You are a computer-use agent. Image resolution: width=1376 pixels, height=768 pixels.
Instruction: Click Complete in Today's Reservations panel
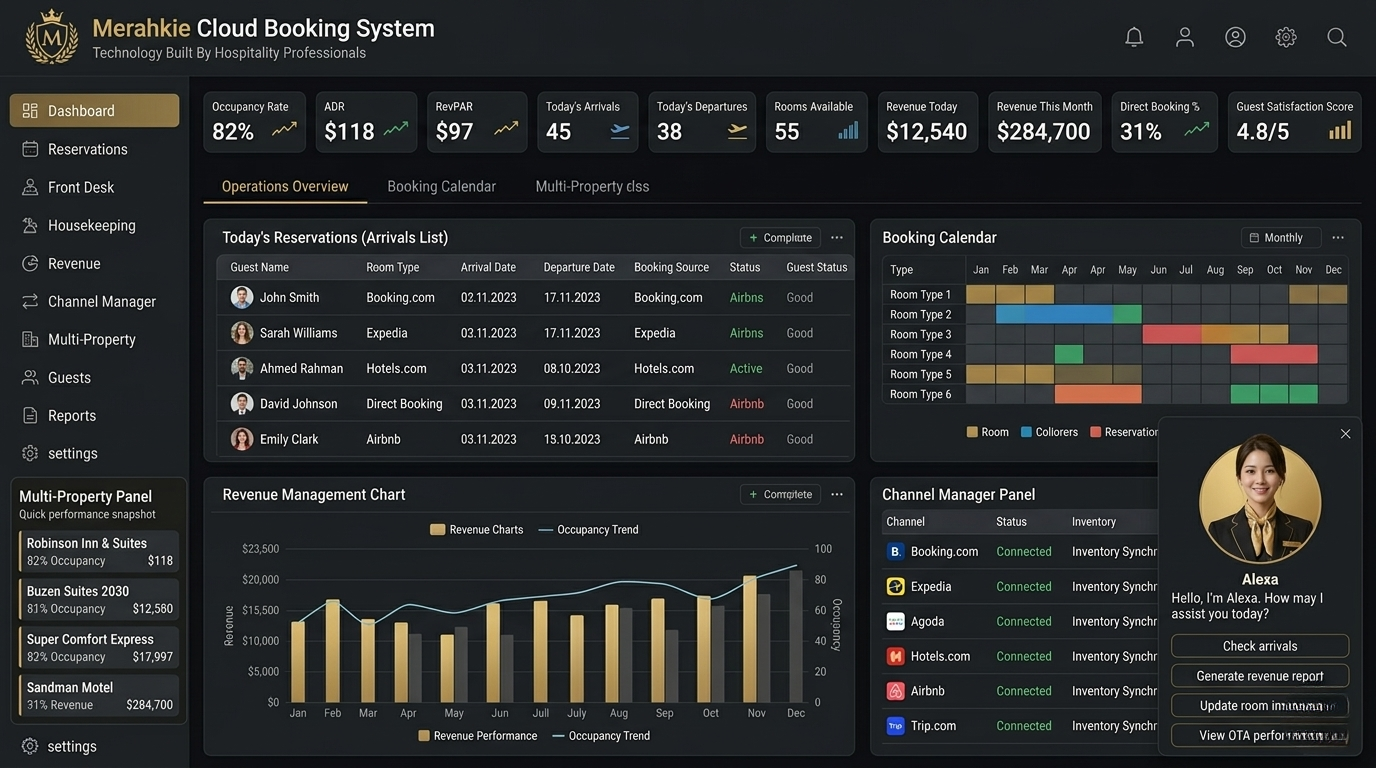(x=780, y=237)
